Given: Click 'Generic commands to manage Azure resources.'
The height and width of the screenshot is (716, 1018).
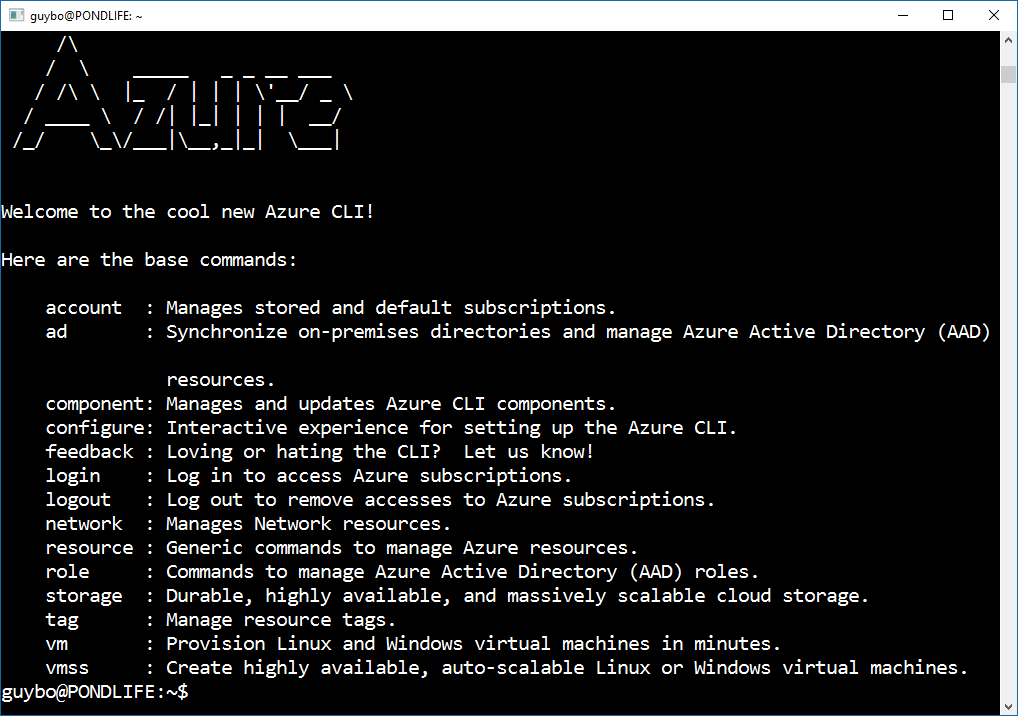Looking at the screenshot, I should (x=402, y=548).
